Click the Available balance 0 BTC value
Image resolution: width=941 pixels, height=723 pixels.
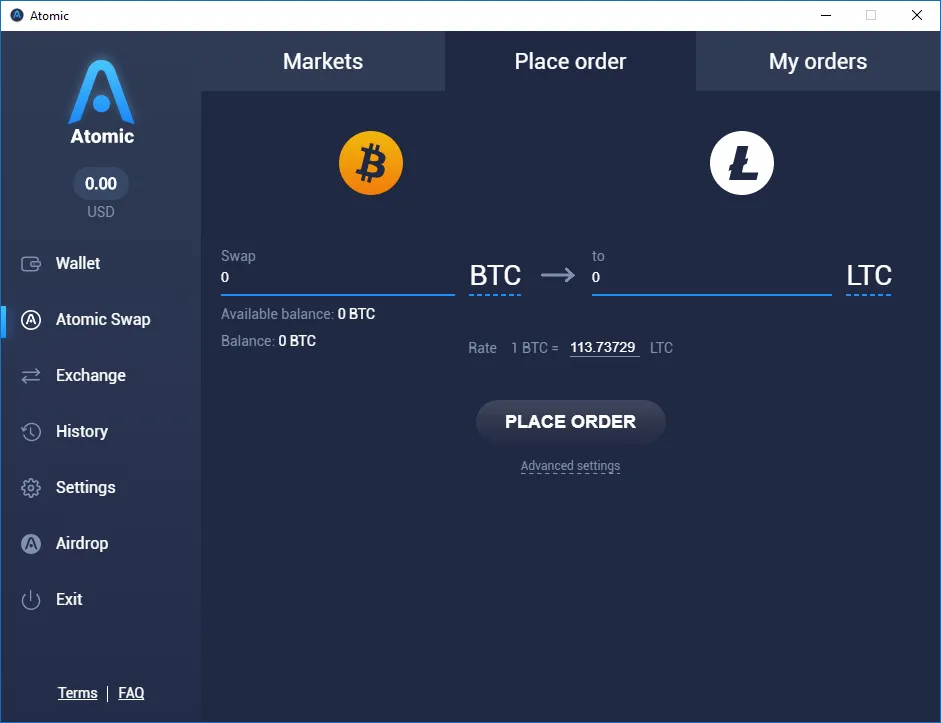[356, 314]
